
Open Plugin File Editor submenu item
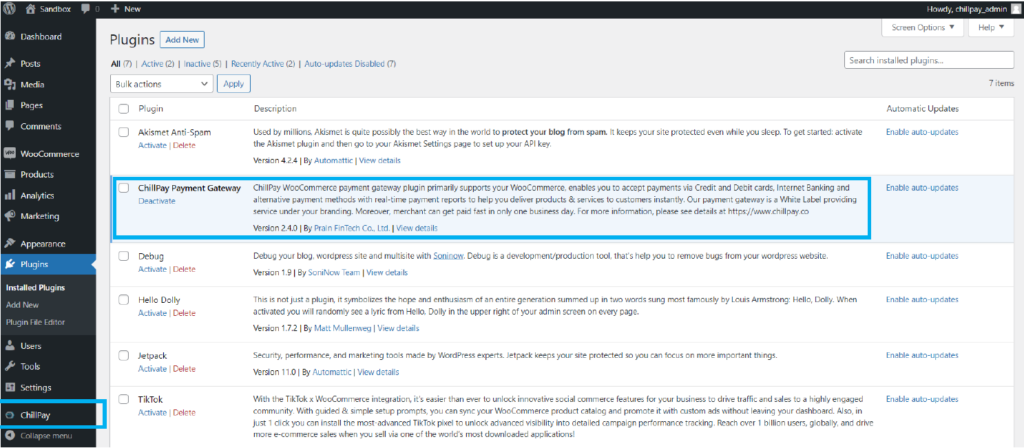click(35, 321)
